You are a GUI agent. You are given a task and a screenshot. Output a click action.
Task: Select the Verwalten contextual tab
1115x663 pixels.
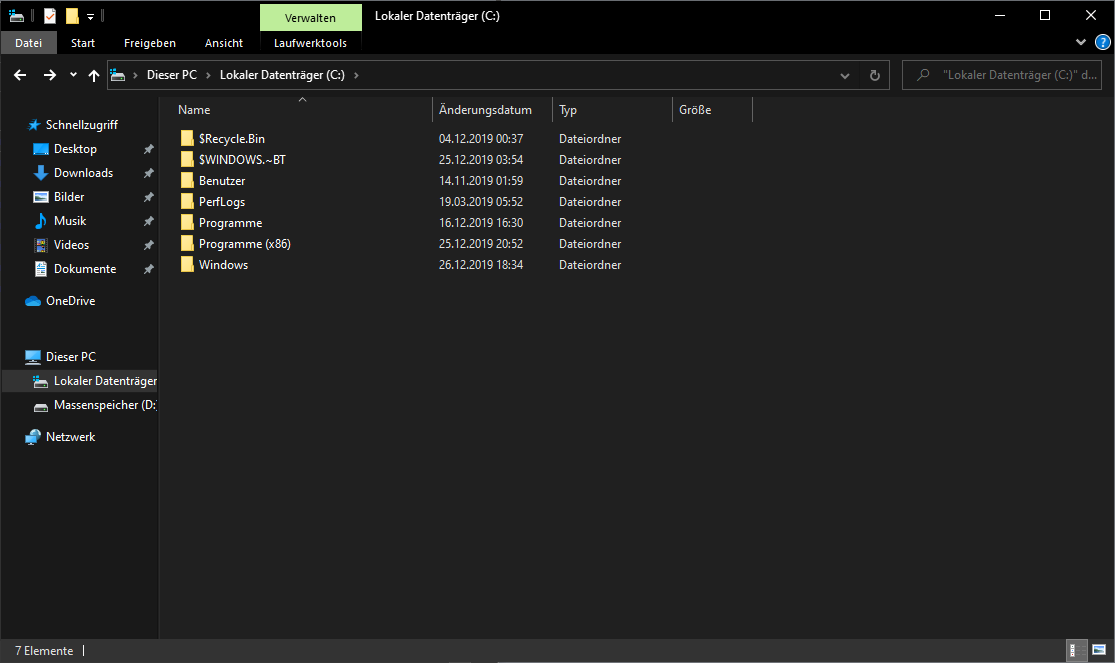pos(311,18)
